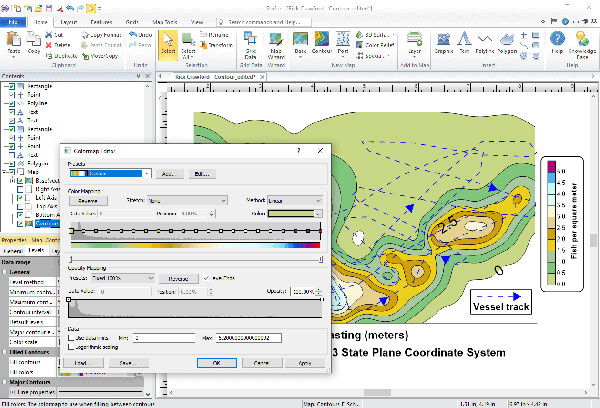Click the Select All icon

188,39
